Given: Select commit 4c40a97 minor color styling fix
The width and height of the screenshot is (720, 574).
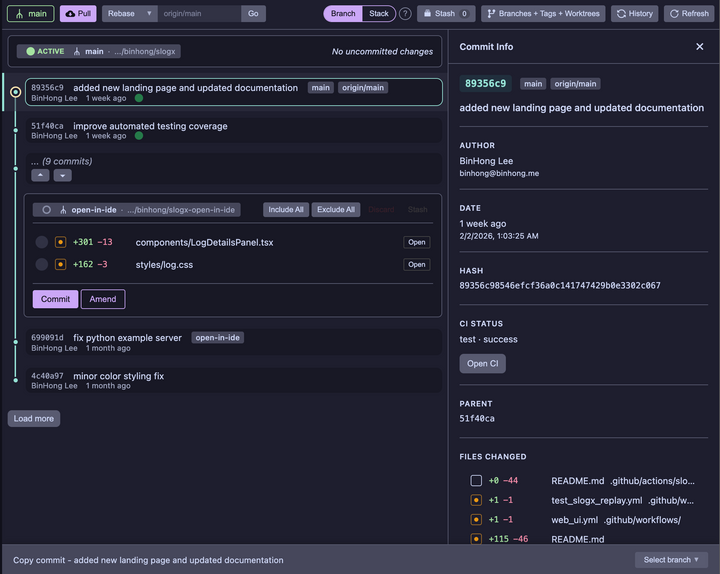Looking at the screenshot, I should 234,380.
